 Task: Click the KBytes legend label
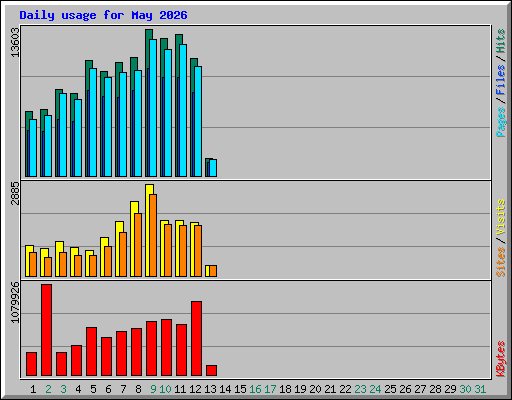click(x=500, y=359)
